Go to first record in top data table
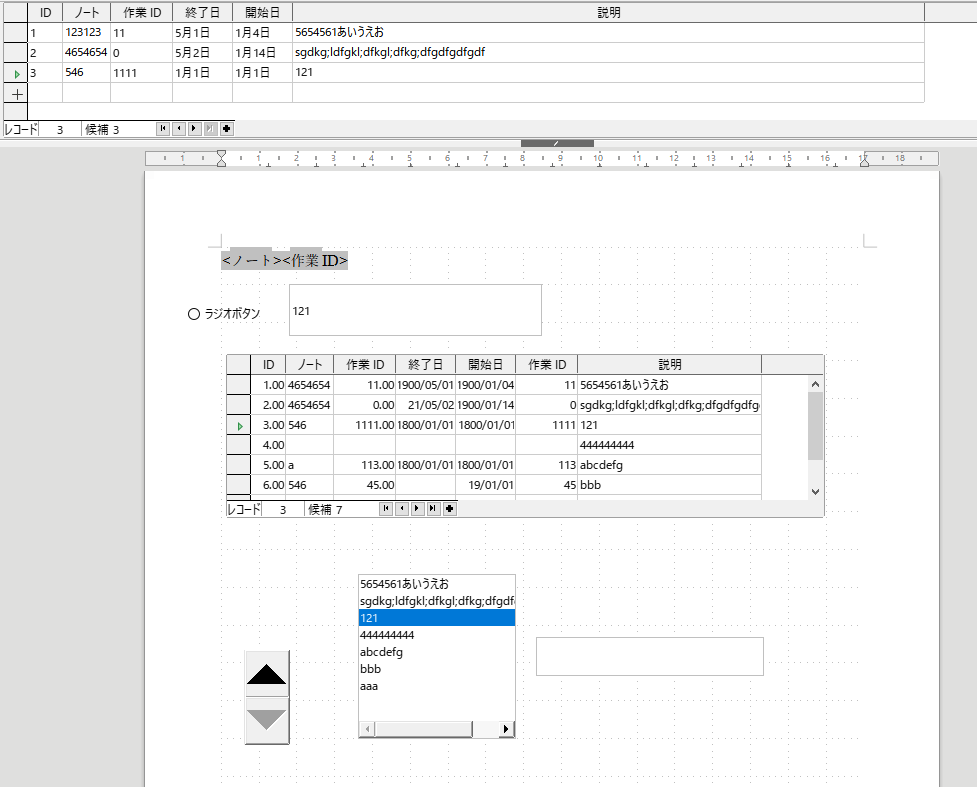This screenshot has width=977, height=787. click(163, 129)
